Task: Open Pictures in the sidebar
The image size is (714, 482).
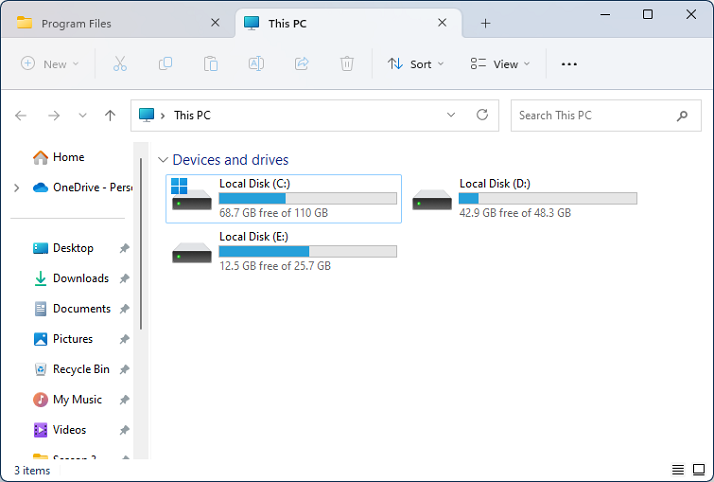Action: click(63, 339)
